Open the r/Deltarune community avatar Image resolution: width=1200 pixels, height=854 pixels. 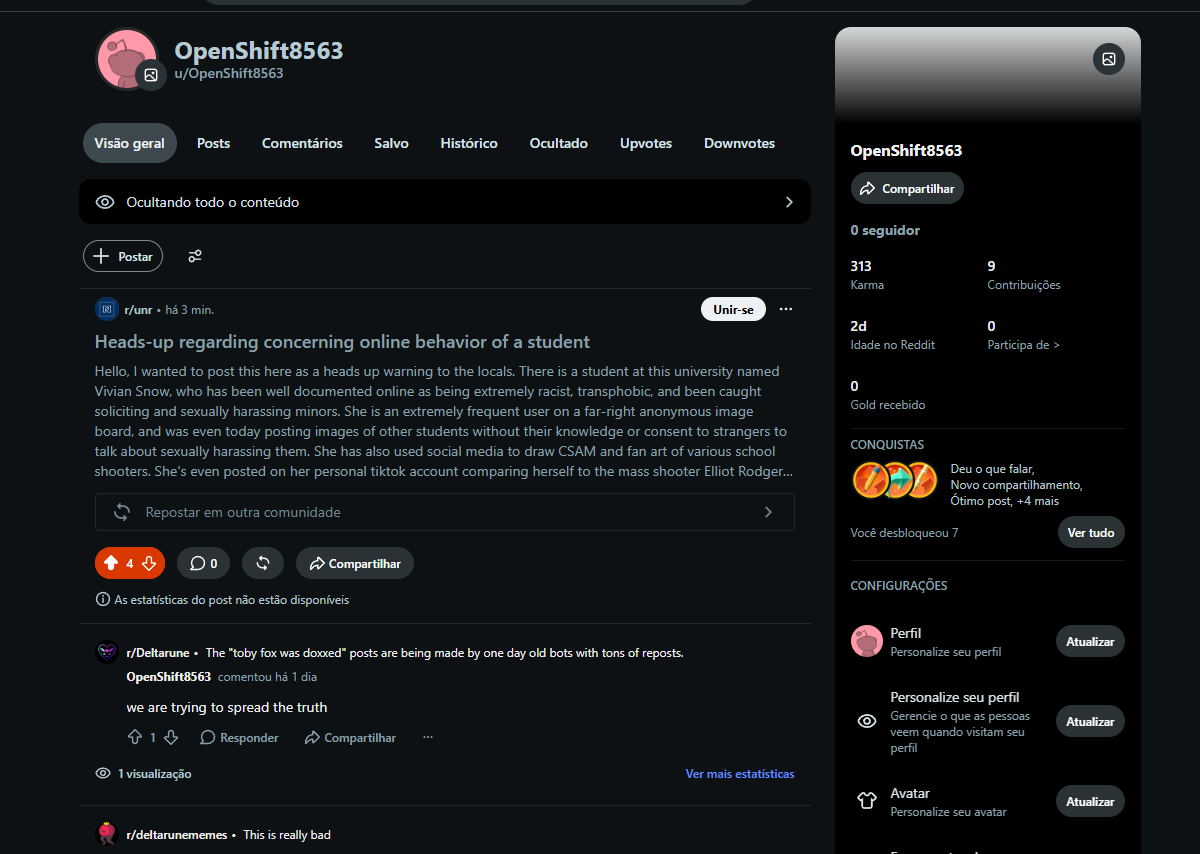[107, 652]
